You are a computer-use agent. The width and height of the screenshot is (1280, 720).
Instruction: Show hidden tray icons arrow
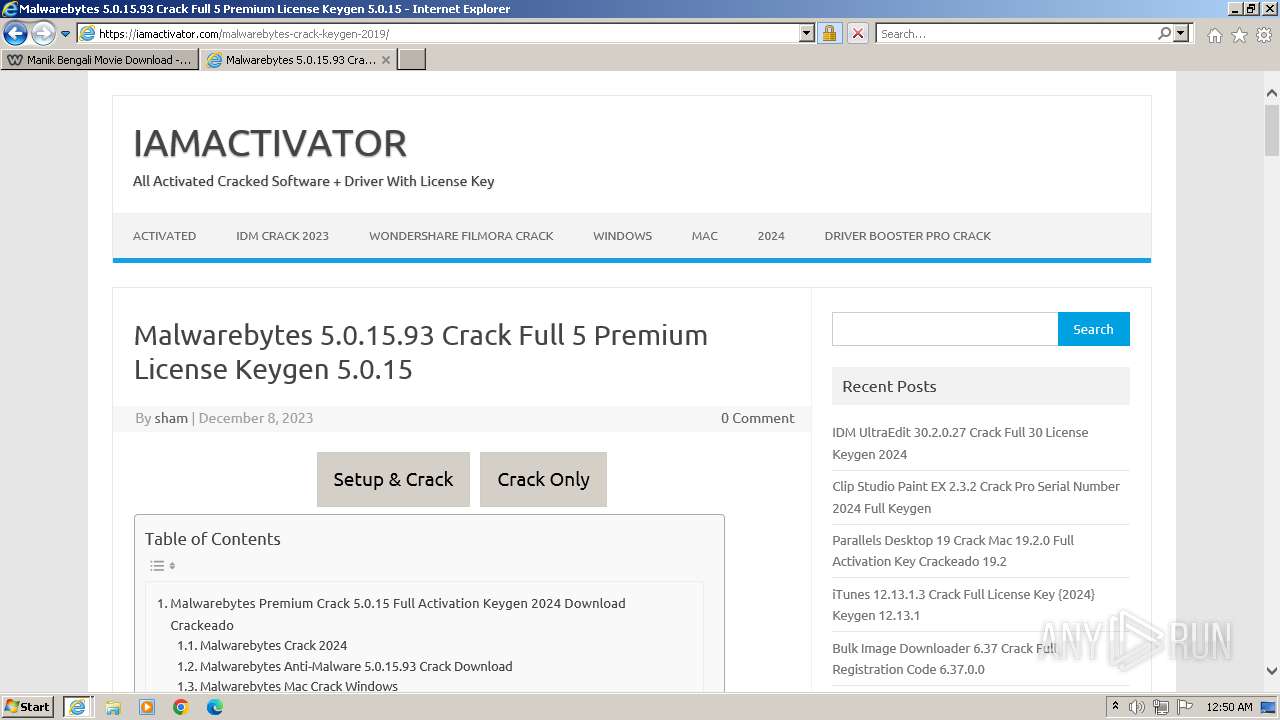click(x=1115, y=707)
